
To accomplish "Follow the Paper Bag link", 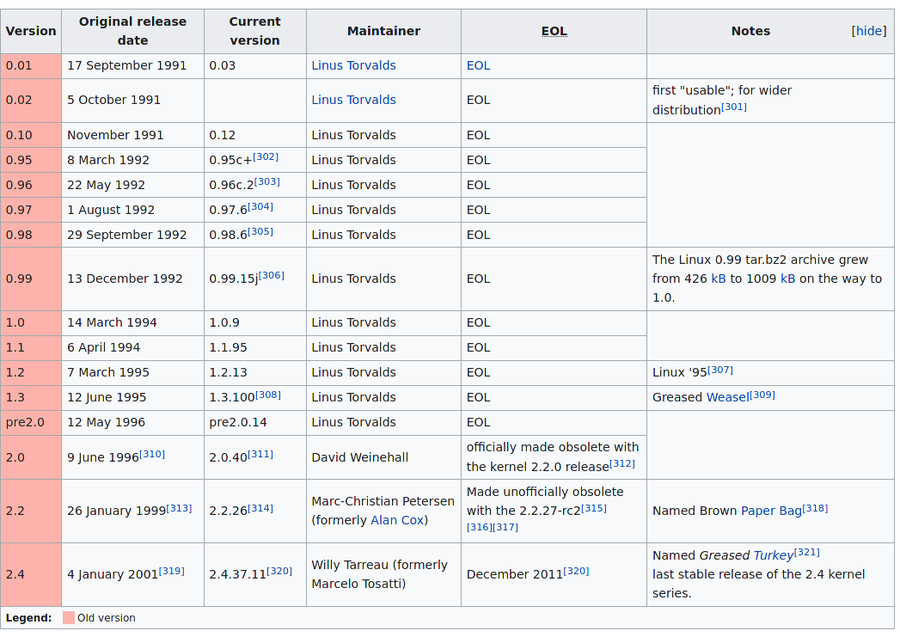I will click(x=771, y=511).
